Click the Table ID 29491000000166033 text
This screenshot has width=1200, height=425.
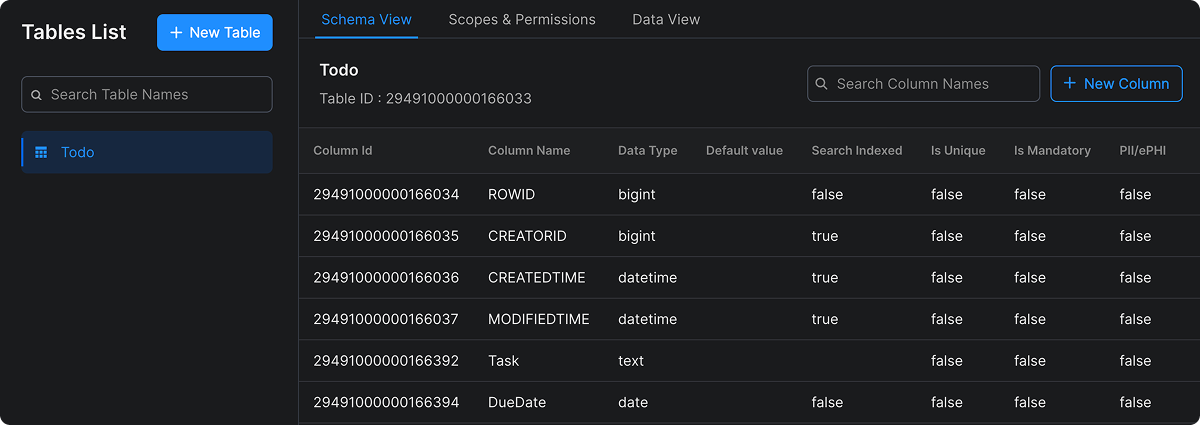pos(426,98)
